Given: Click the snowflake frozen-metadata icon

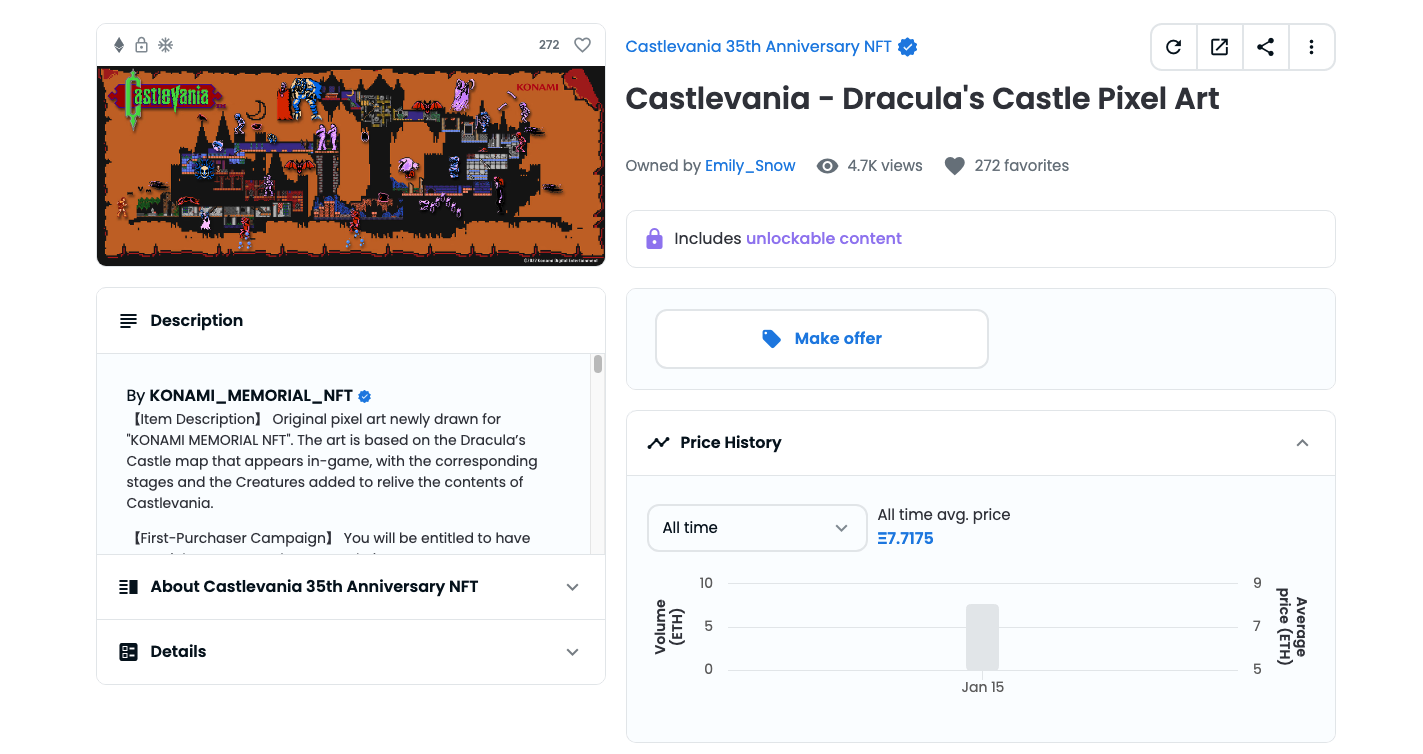Looking at the screenshot, I should coord(166,45).
